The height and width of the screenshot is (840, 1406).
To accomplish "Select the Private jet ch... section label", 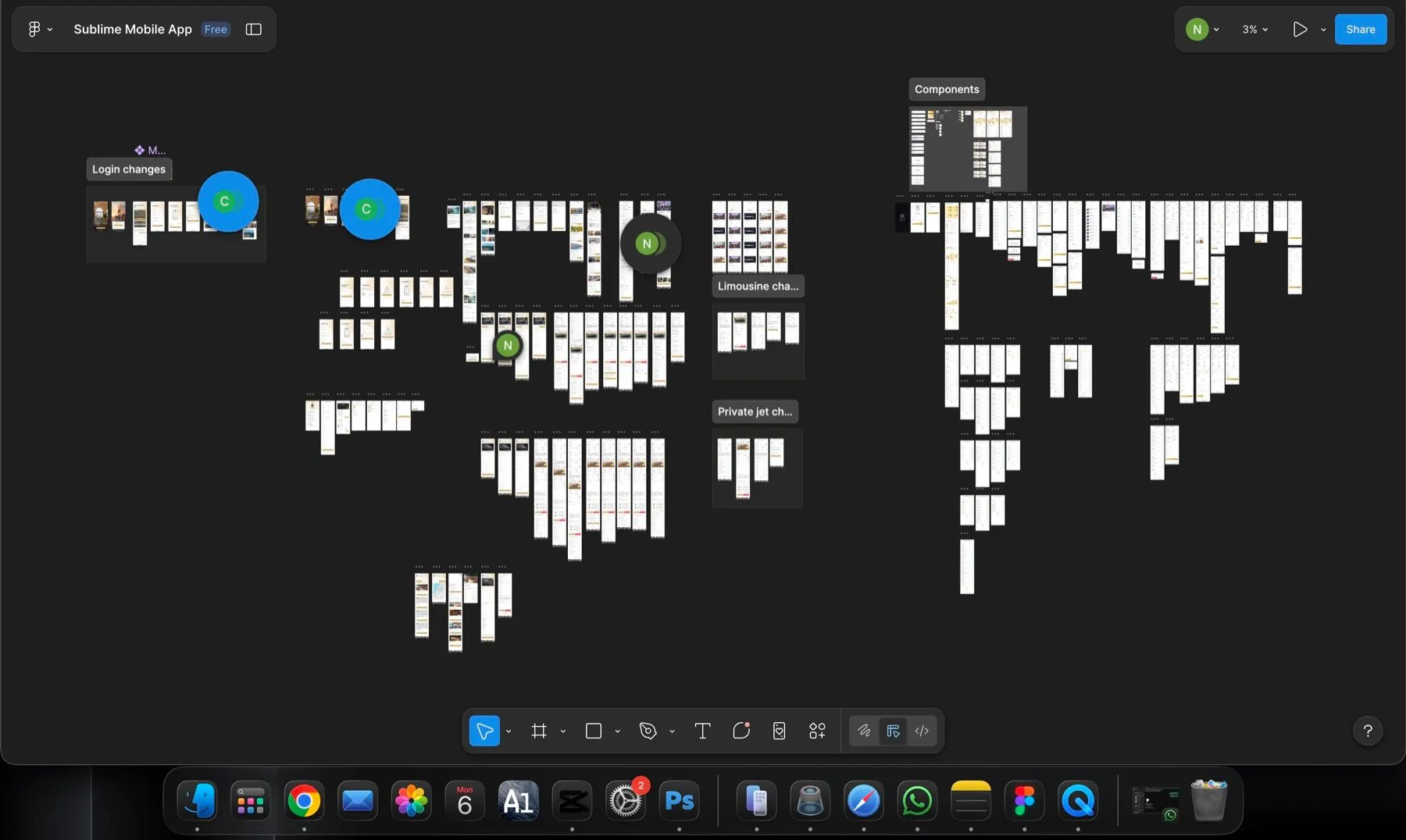I will (755, 411).
